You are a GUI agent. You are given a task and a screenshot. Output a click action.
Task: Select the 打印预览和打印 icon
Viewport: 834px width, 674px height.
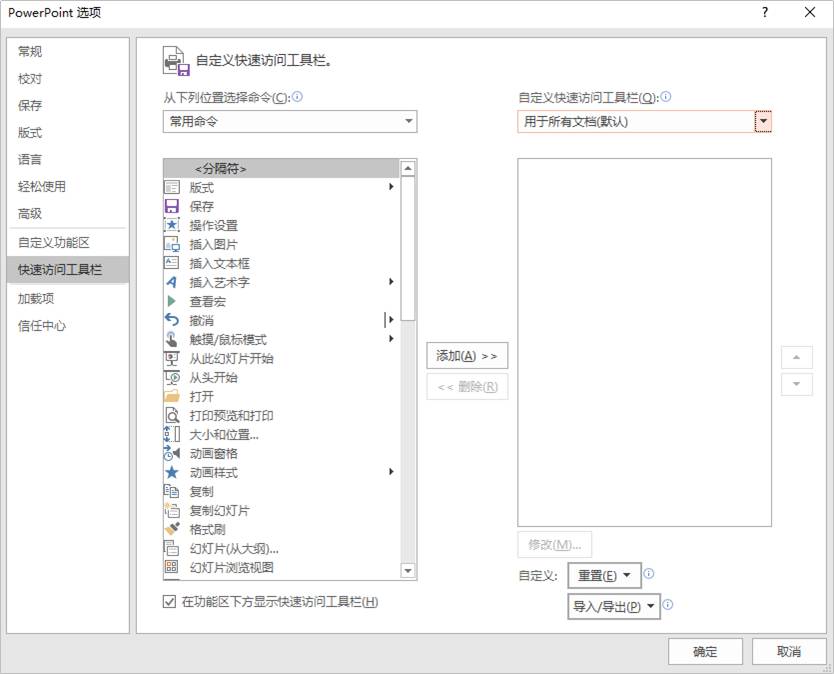(172, 415)
